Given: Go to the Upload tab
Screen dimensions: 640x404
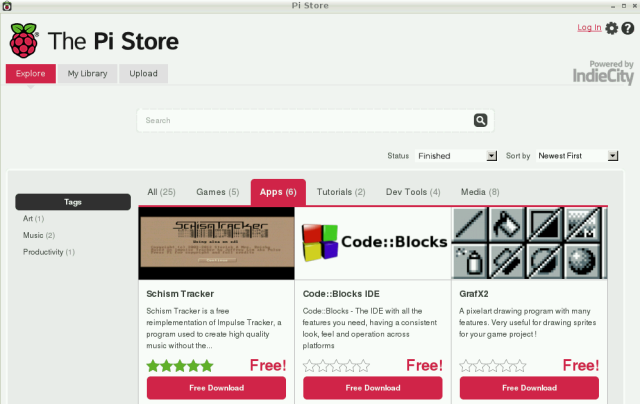Looking at the screenshot, I should (143, 73).
